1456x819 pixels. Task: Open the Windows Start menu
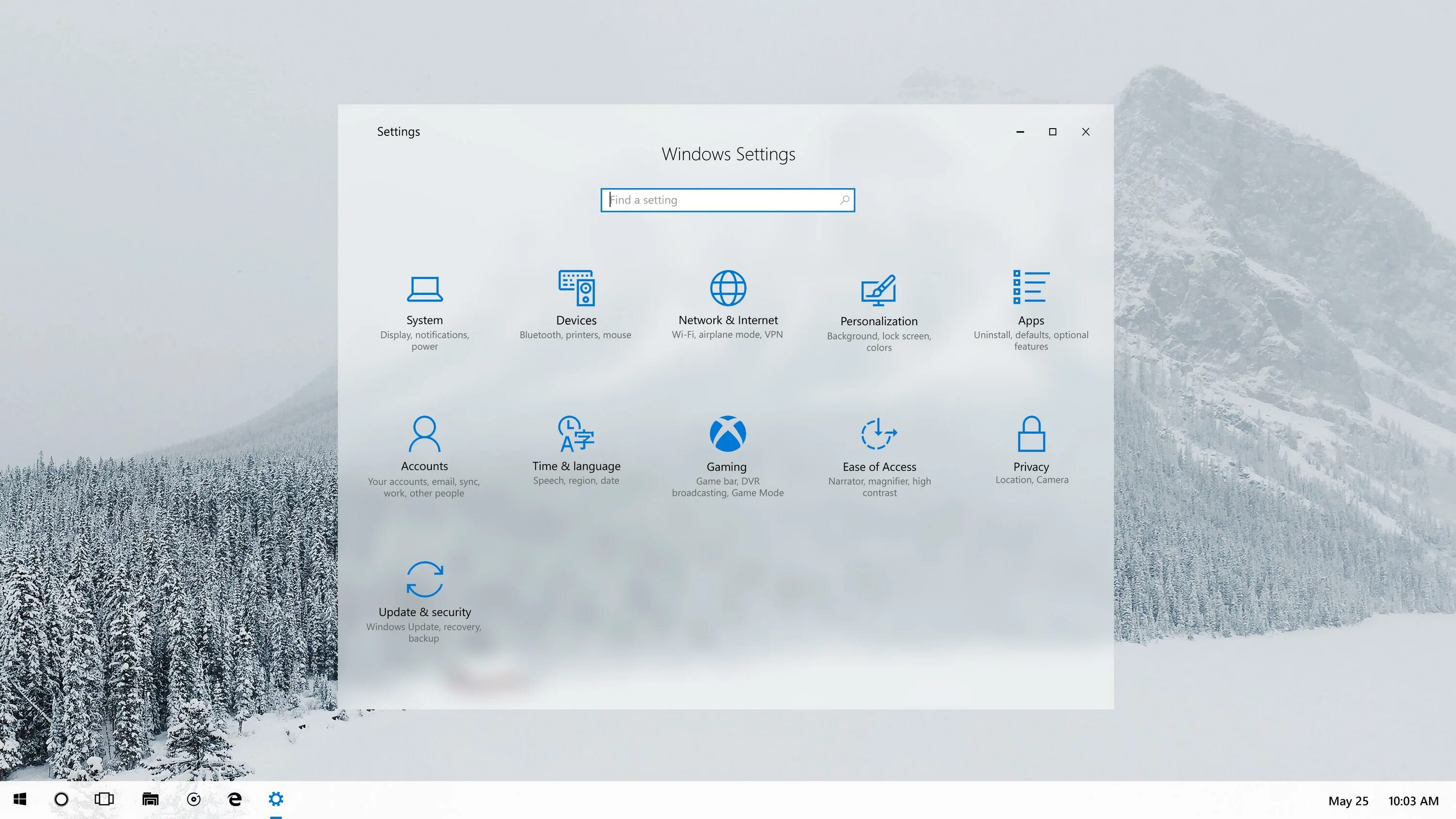click(x=20, y=799)
